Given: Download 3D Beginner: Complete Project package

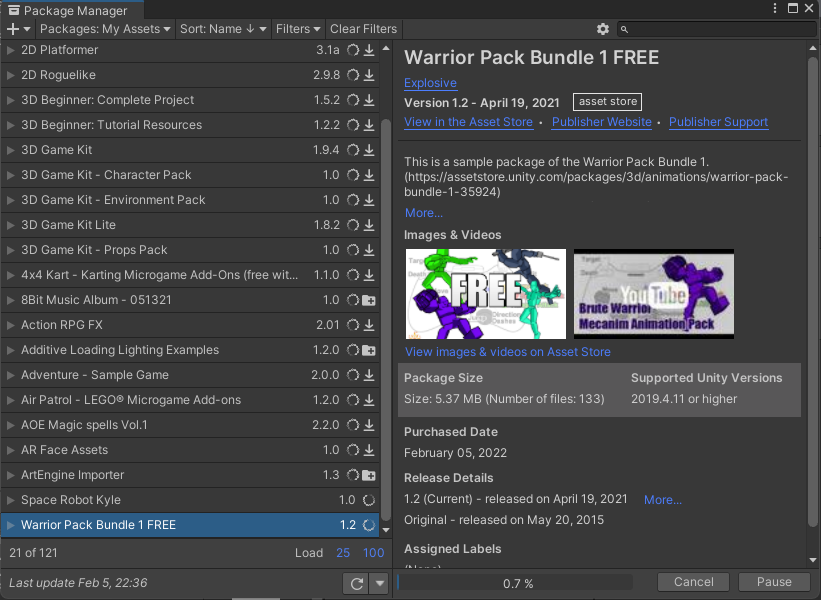Looking at the screenshot, I should point(369,100).
